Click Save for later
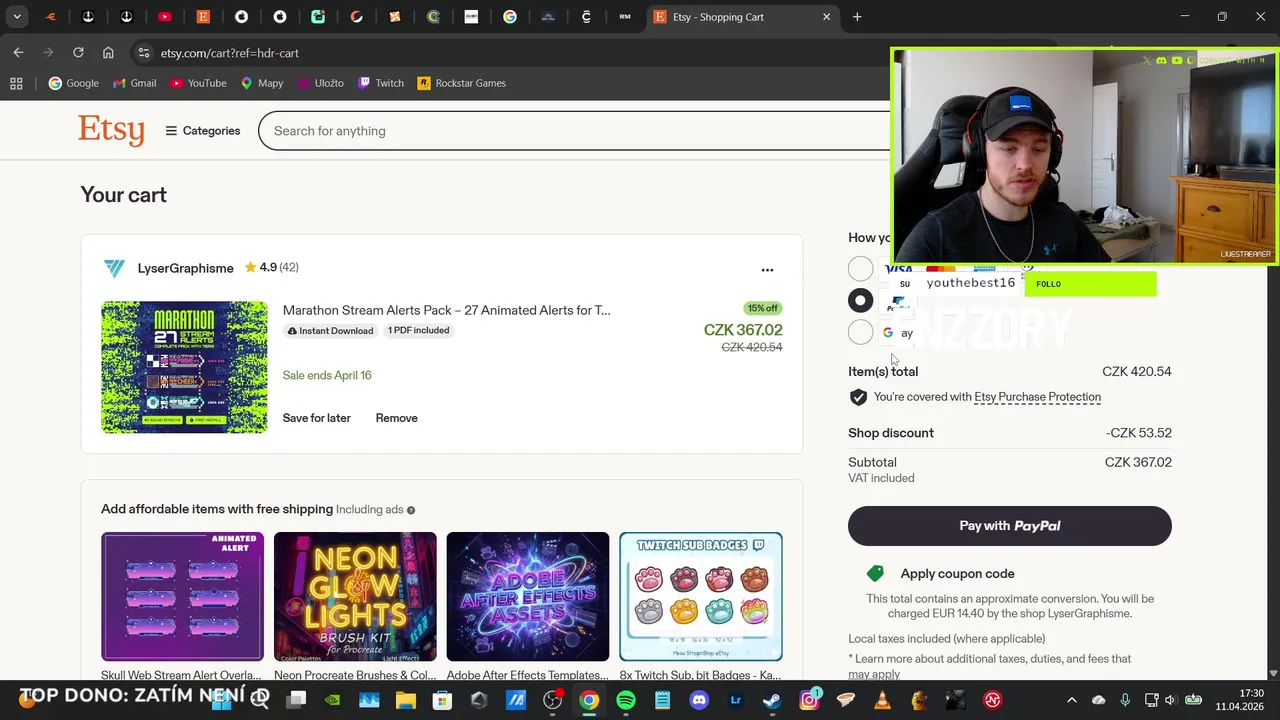Screen dimensions: 1280x720 (316, 418)
